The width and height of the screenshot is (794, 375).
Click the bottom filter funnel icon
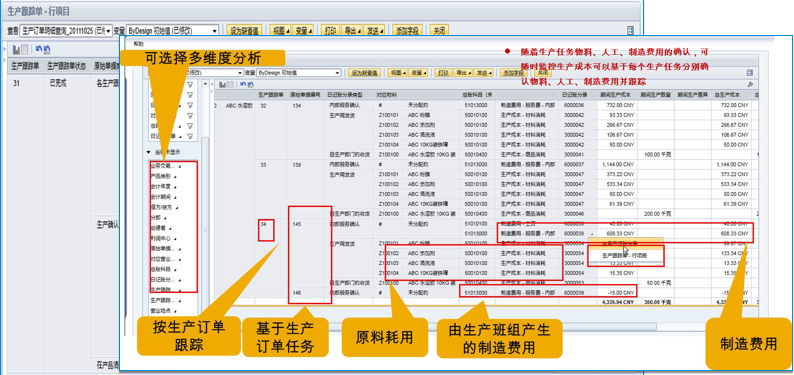[x=190, y=136]
